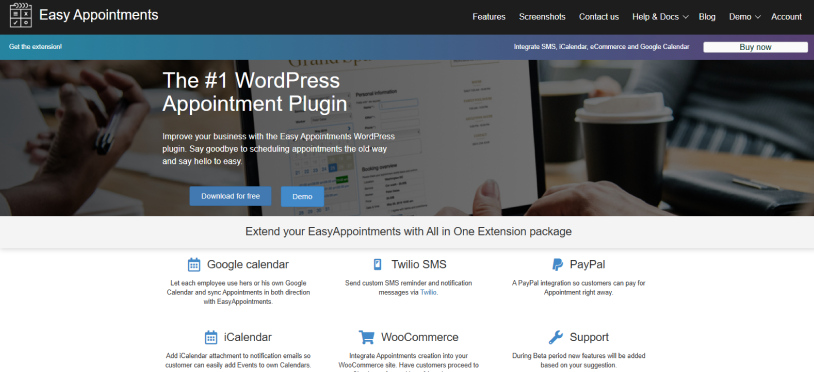Click 'Add iCalendar attachment' description text
The image size is (814, 372).
pyautogui.click(x=238, y=361)
